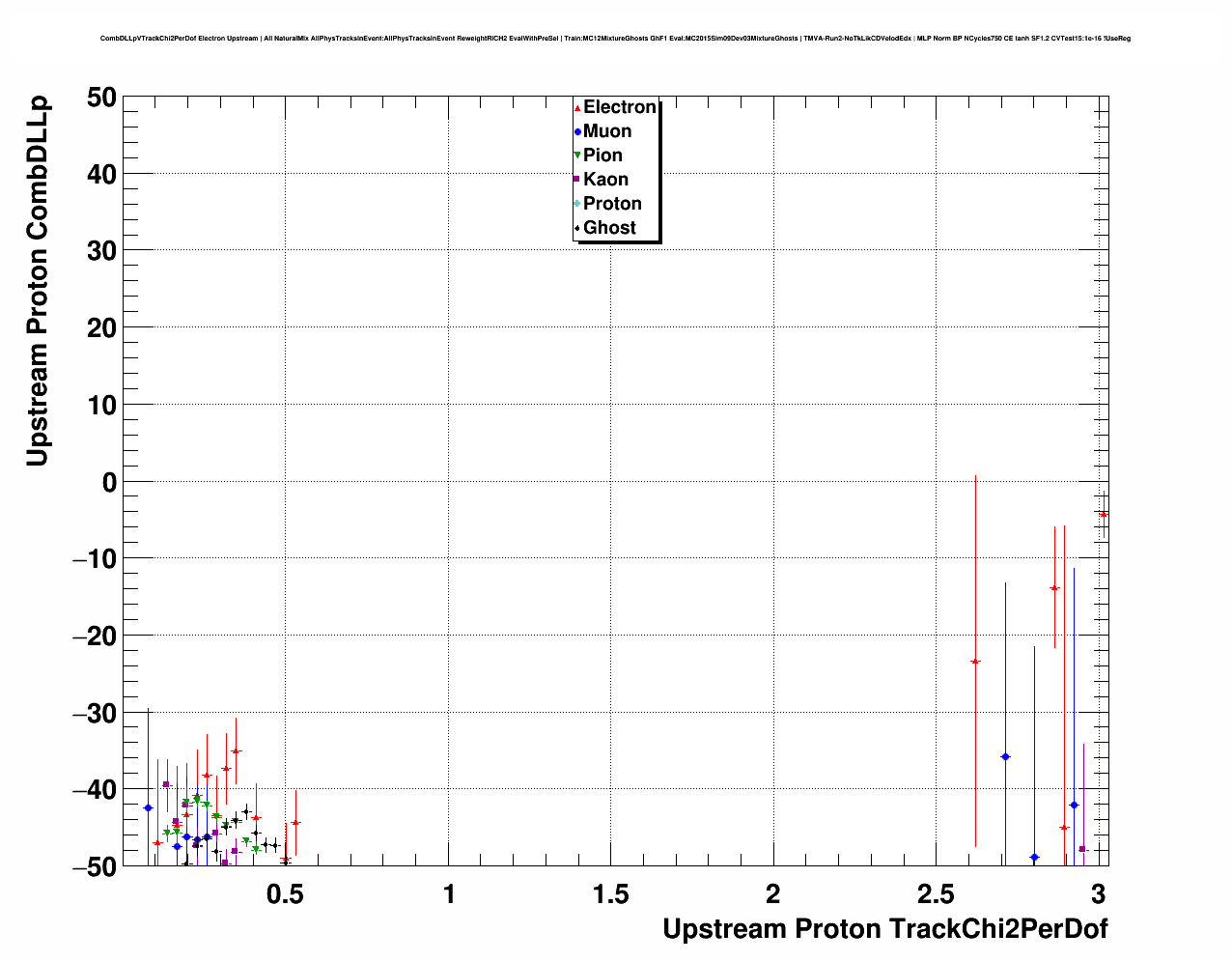
Task: Click the plot title text at top
Action: (615, 39)
